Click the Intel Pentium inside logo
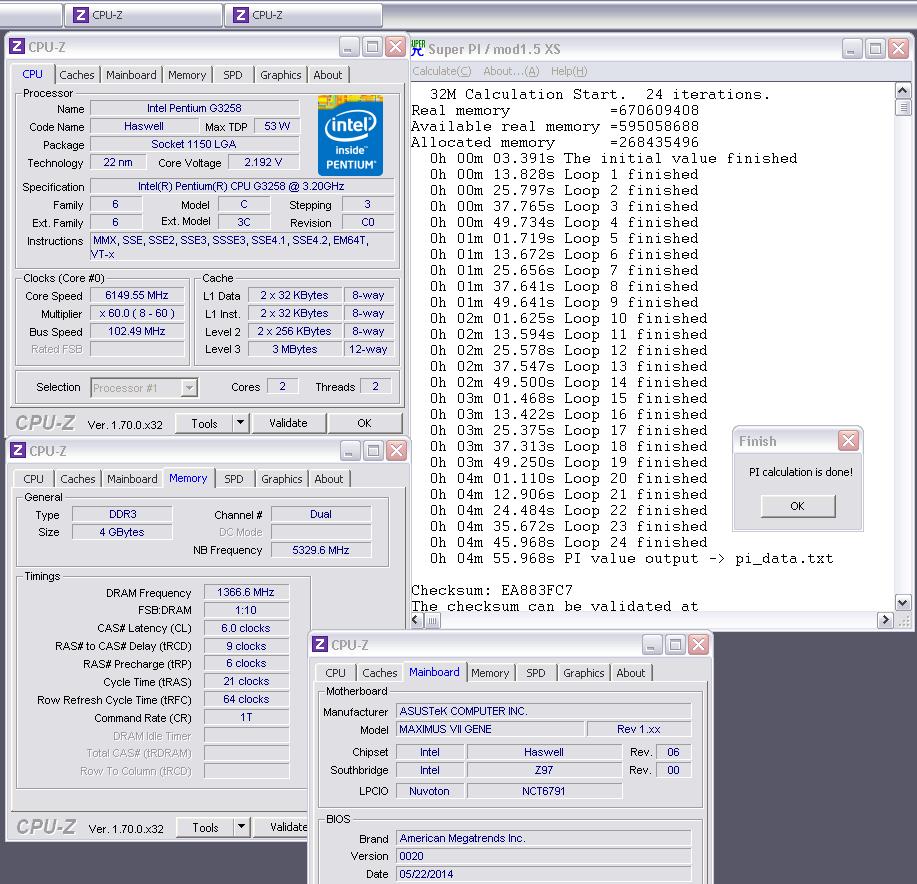This screenshot has width=917, height=884. pos(350,135)
